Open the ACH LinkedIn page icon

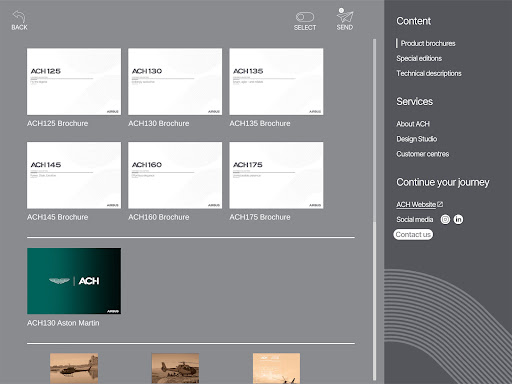(x=458, y=219)
